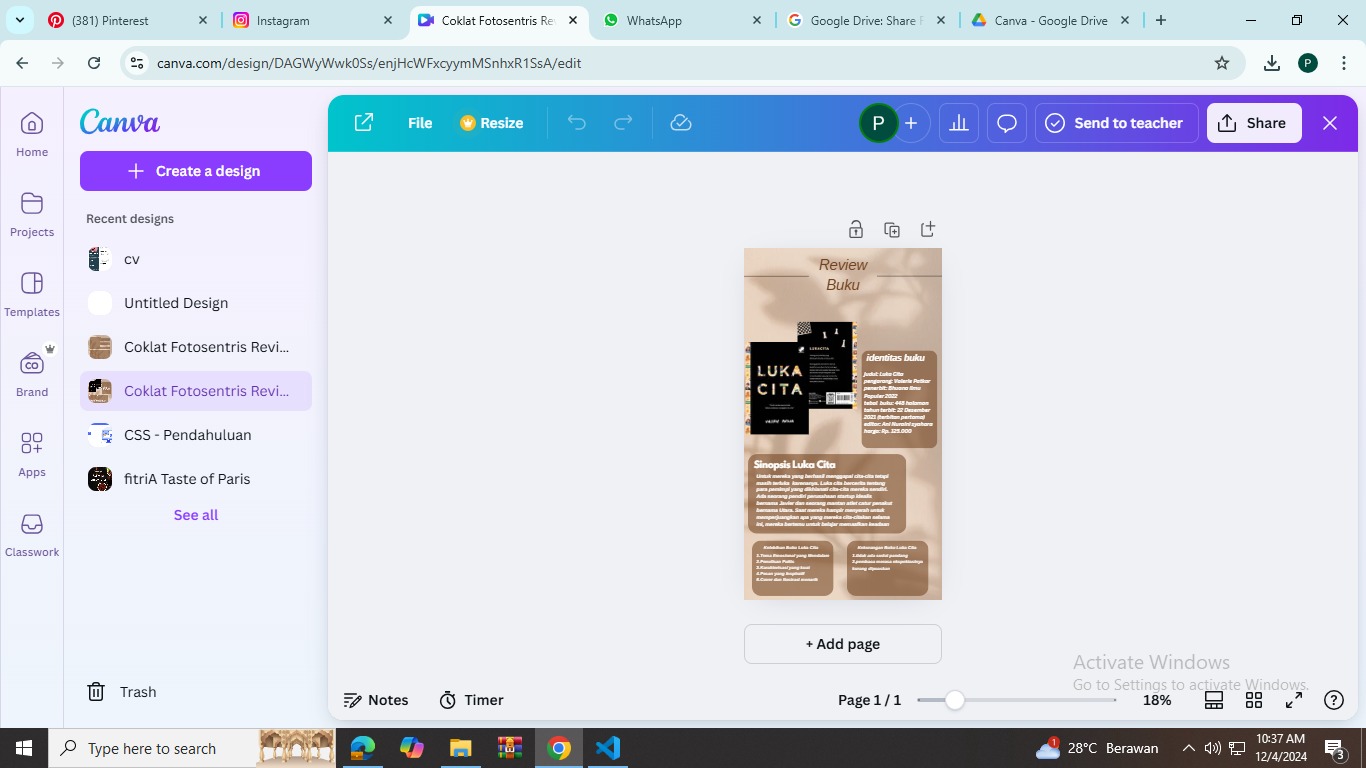Open design in new window icon
This screenshot has width=1366, height=768.
(364, 123)
